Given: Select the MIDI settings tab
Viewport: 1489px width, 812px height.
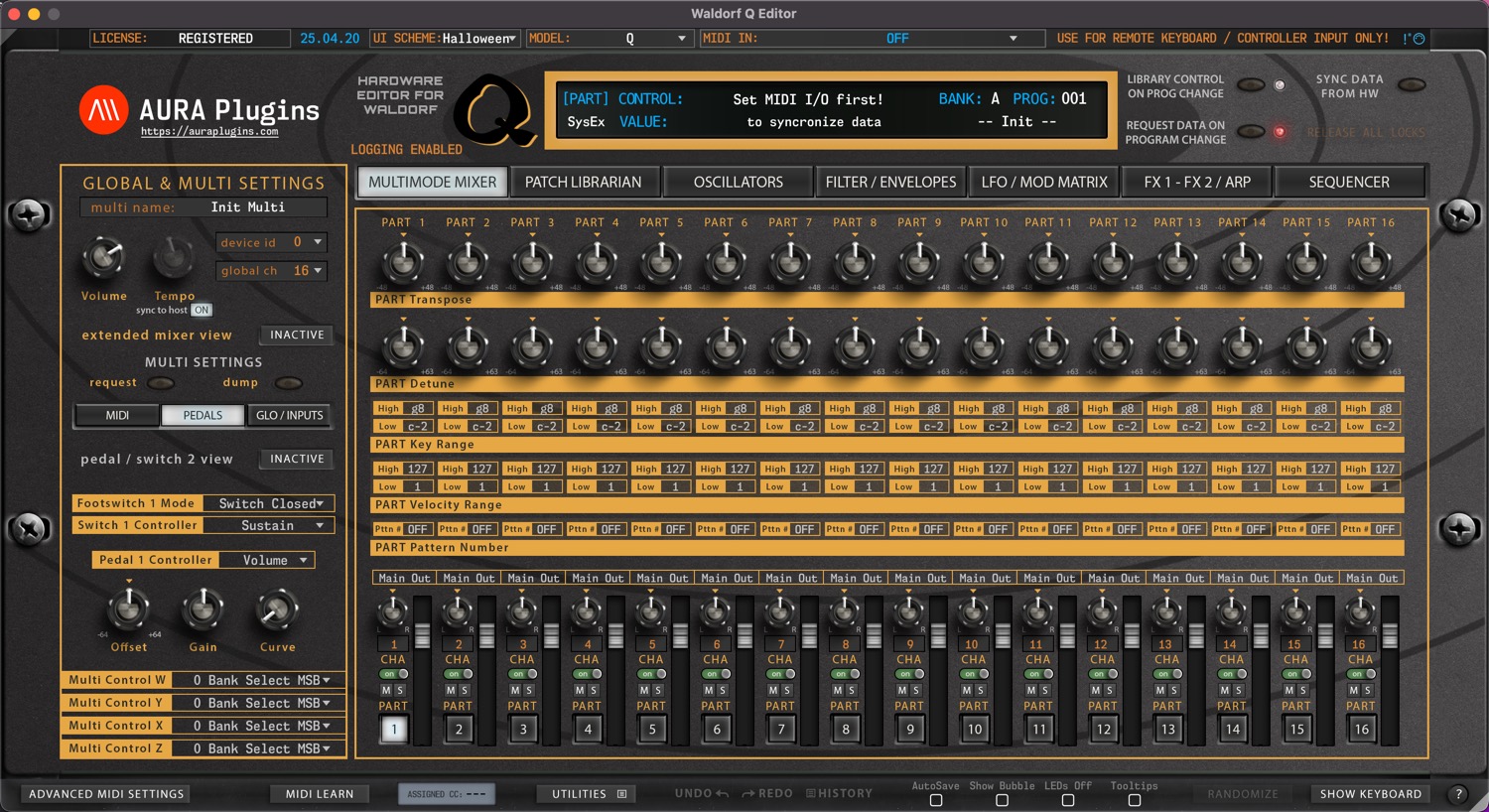Looking at the screenshot, I should 117,415.
